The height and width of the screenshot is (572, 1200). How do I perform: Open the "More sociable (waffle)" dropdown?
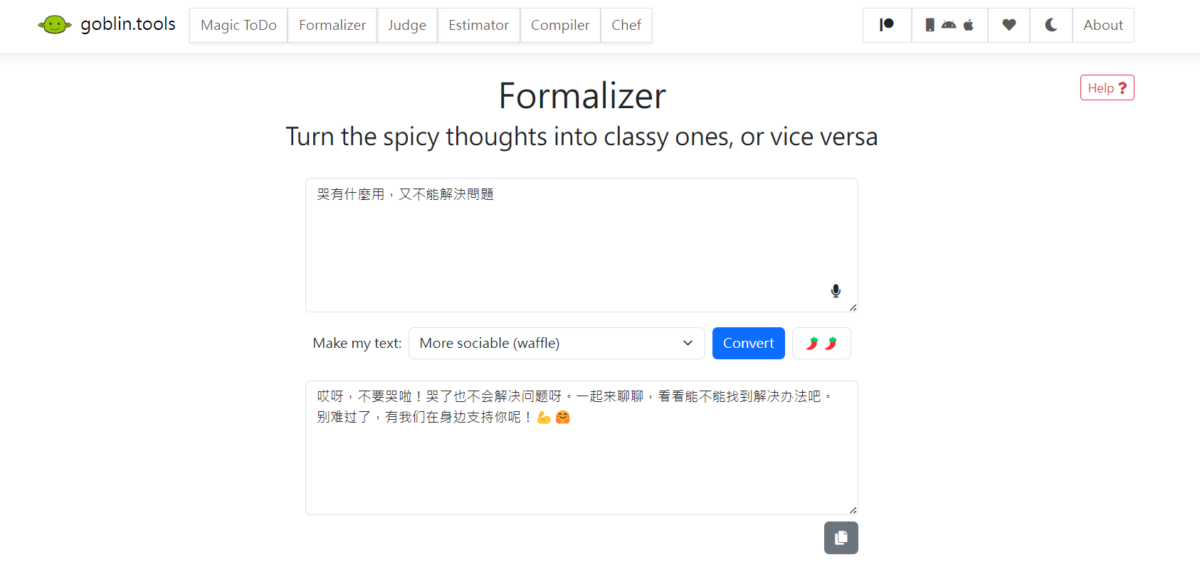[x=556, y=343]
